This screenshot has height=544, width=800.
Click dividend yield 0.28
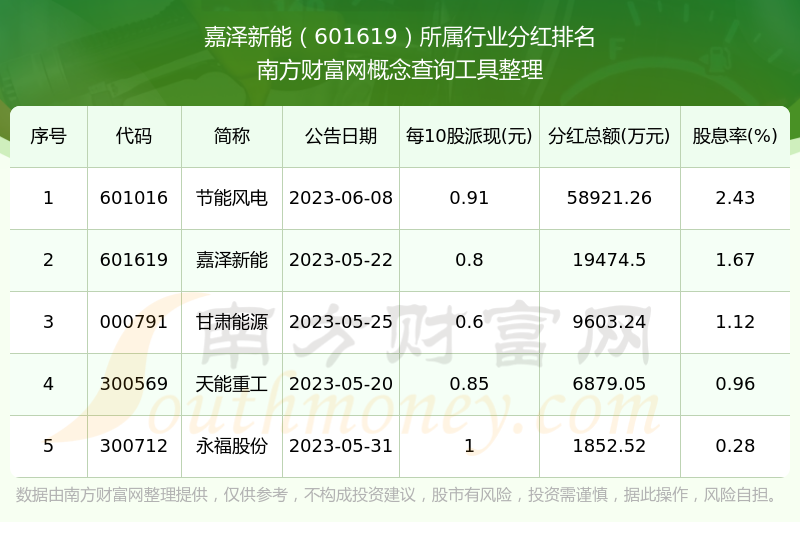coord(735,446)
